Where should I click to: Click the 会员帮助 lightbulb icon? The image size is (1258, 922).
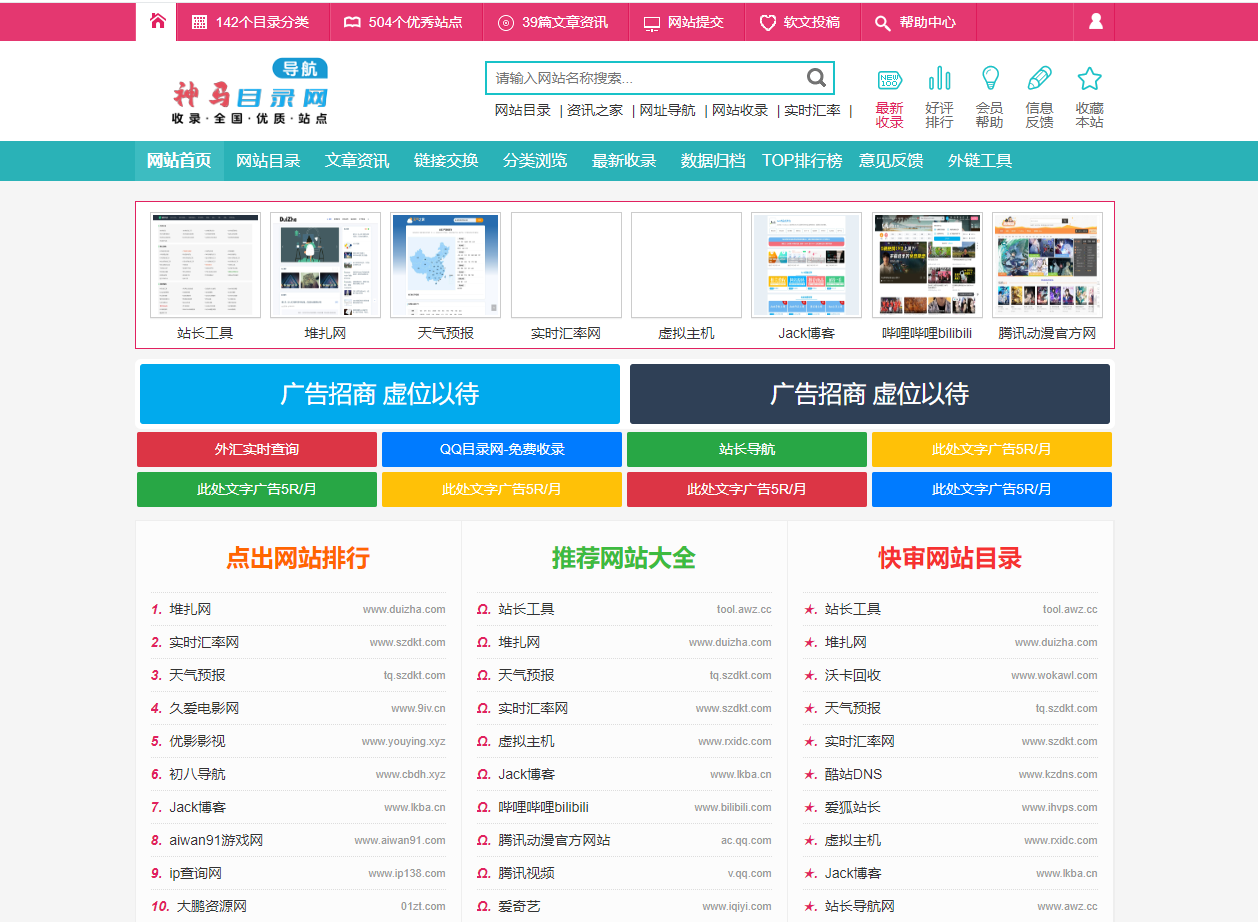989,80
